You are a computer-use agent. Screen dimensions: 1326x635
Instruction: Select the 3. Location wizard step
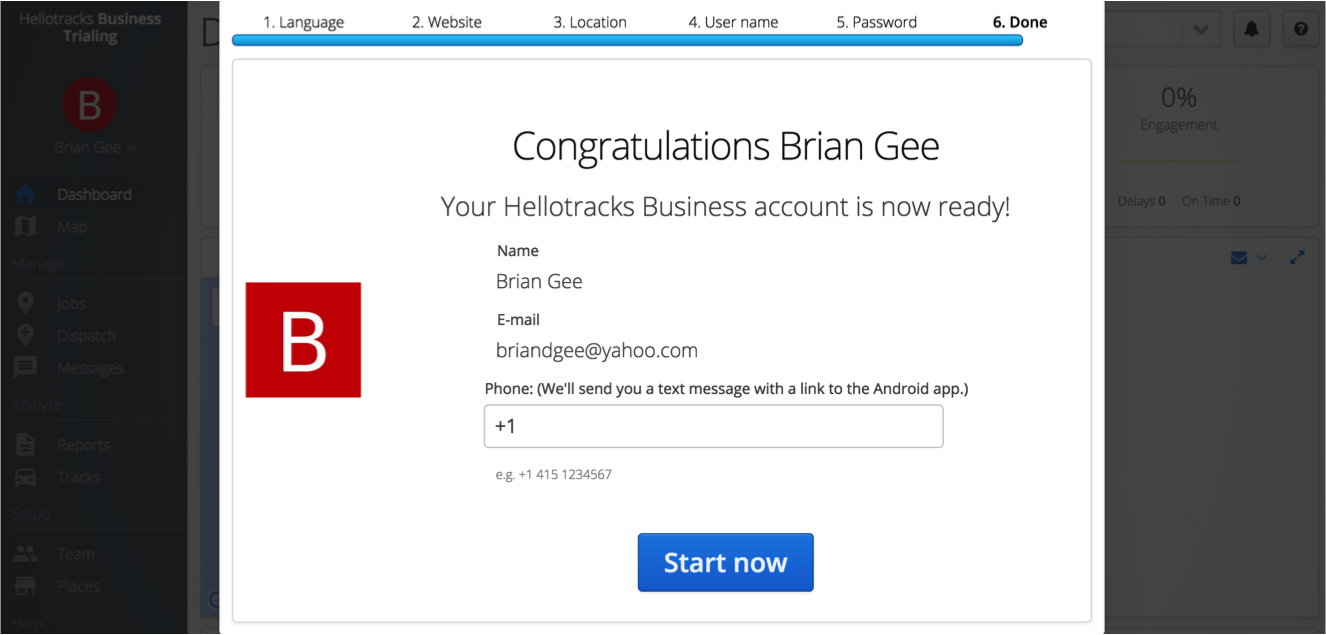[590, 22]
